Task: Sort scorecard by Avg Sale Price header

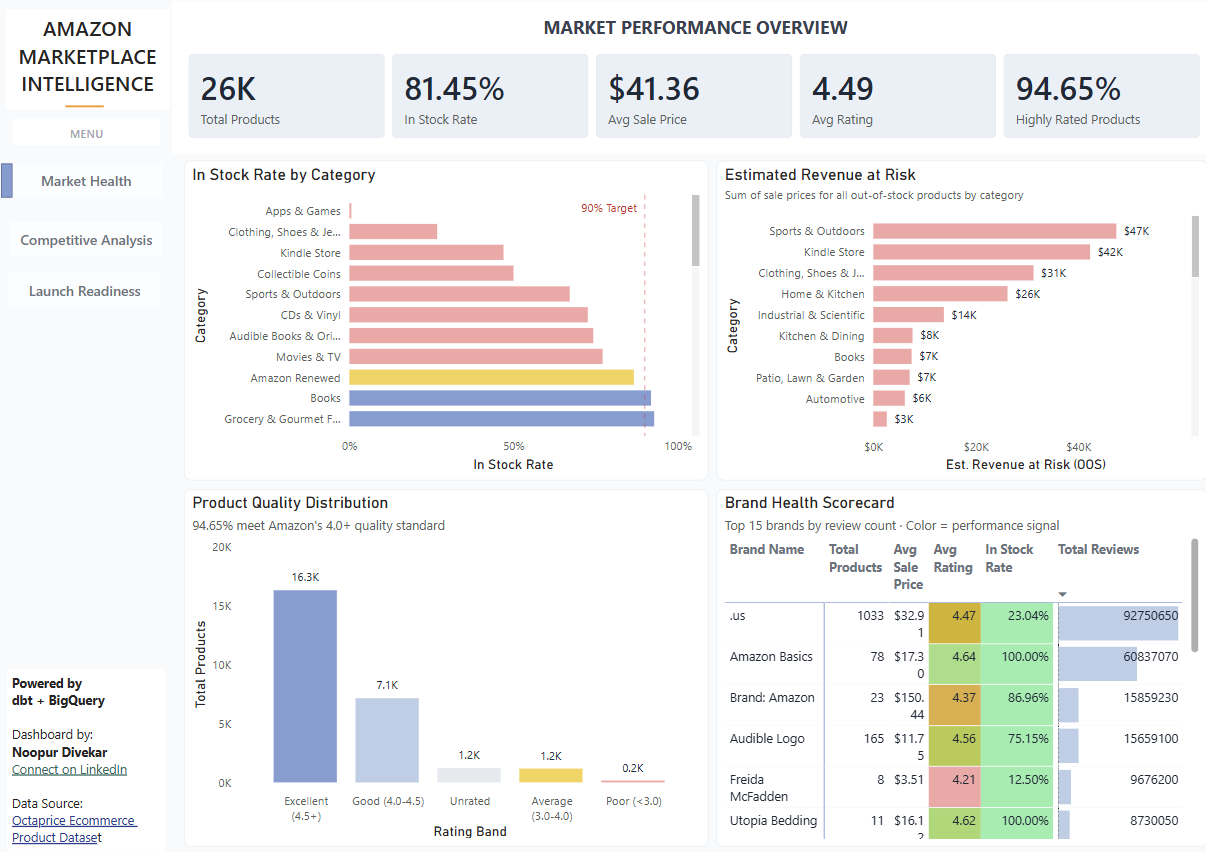Action: click(x=908, y=567)
